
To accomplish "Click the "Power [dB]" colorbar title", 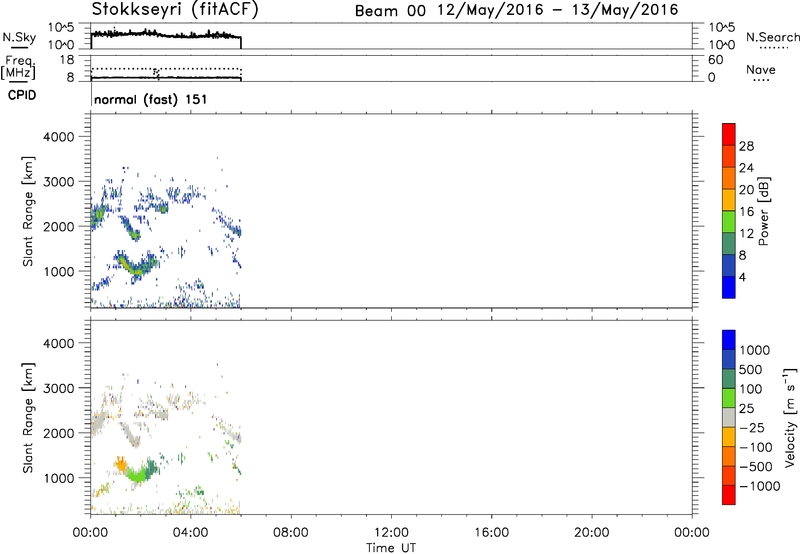I will (763, 211).
